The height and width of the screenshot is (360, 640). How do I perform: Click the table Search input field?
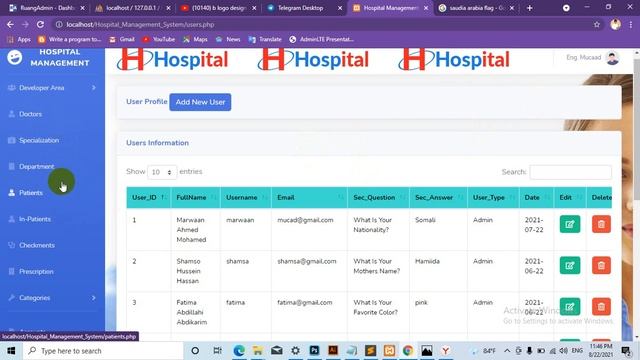570,172
